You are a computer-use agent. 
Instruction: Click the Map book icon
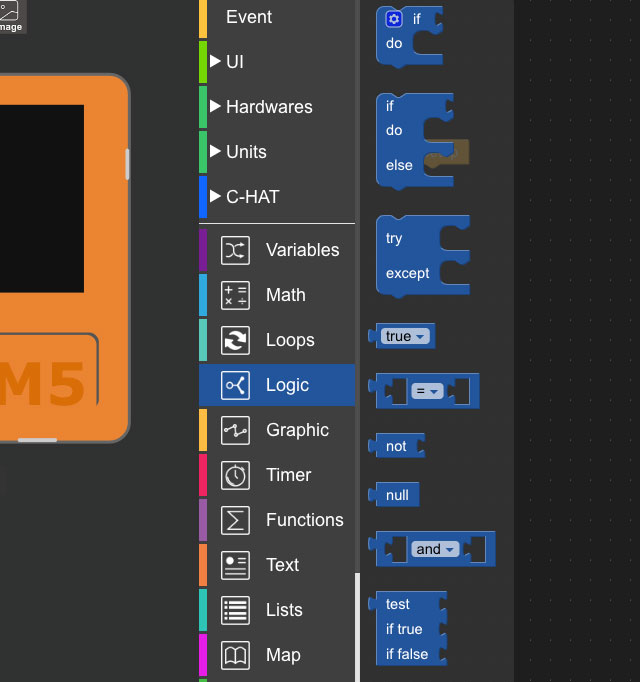point(235,655)
